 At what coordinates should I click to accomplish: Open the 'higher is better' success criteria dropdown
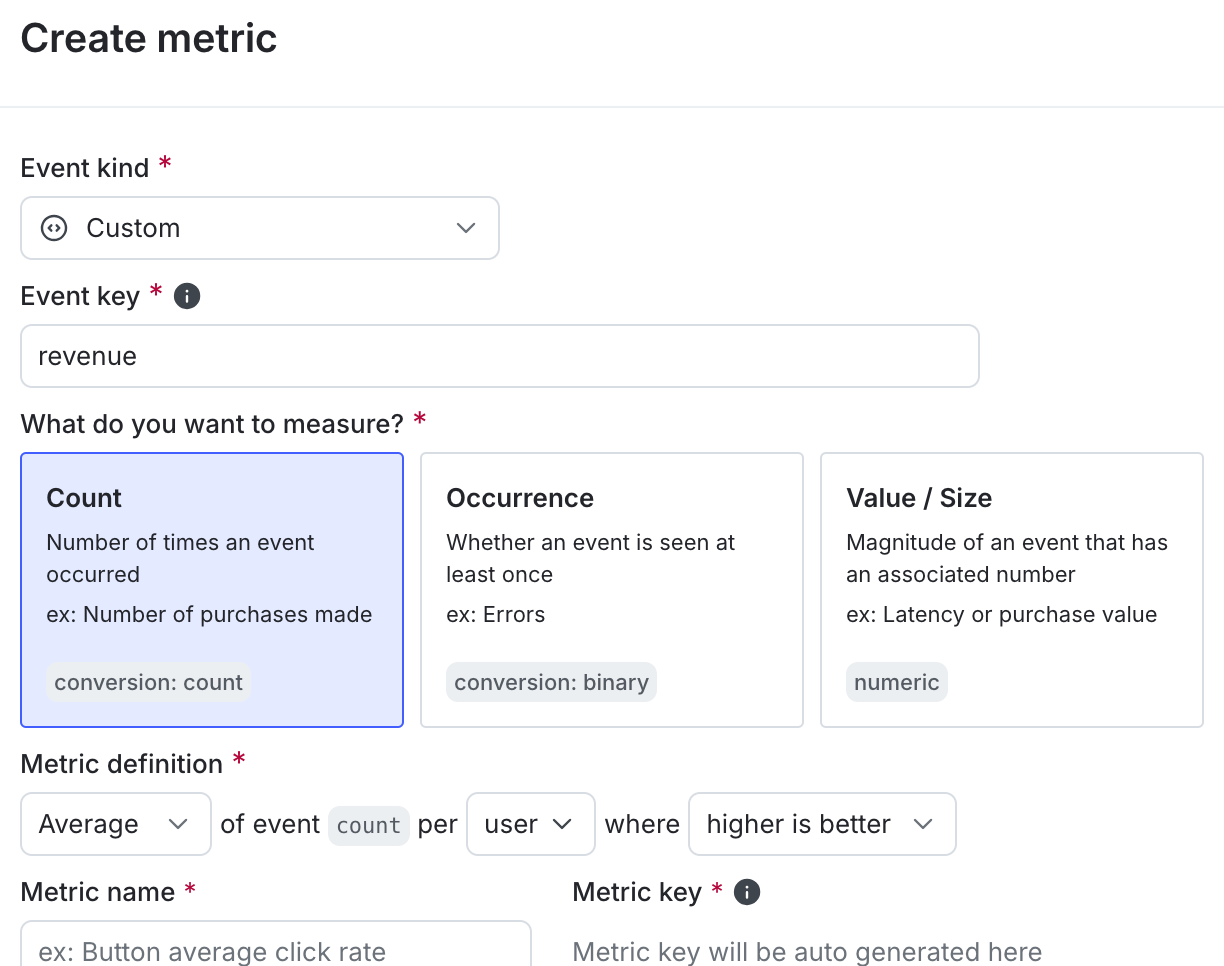822,824
